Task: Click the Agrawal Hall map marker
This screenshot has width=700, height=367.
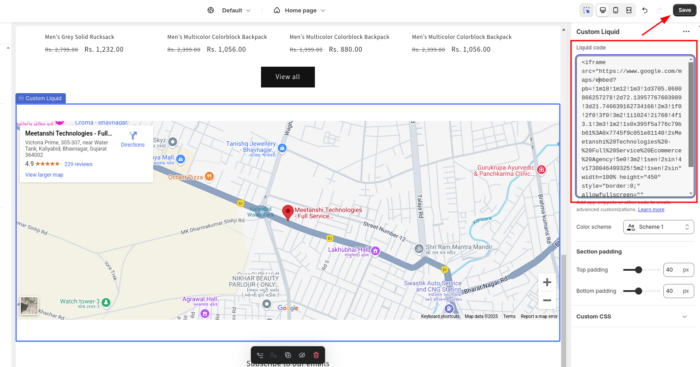Action: (204, 313)
